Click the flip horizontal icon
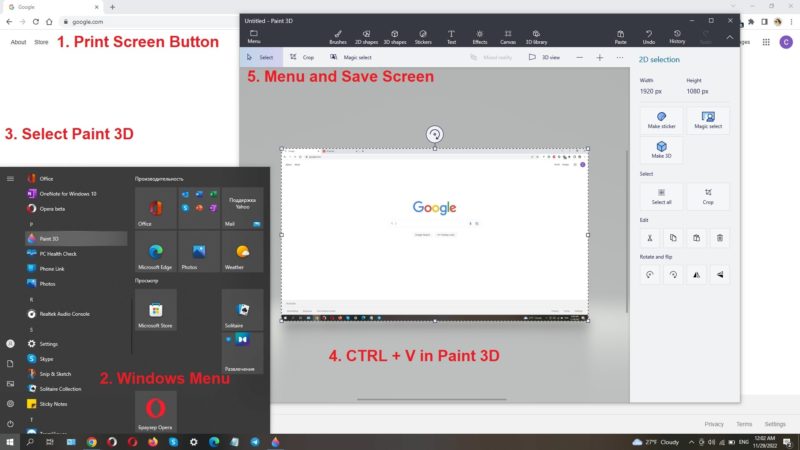This screenshot has width=800, height=450. 696,275
